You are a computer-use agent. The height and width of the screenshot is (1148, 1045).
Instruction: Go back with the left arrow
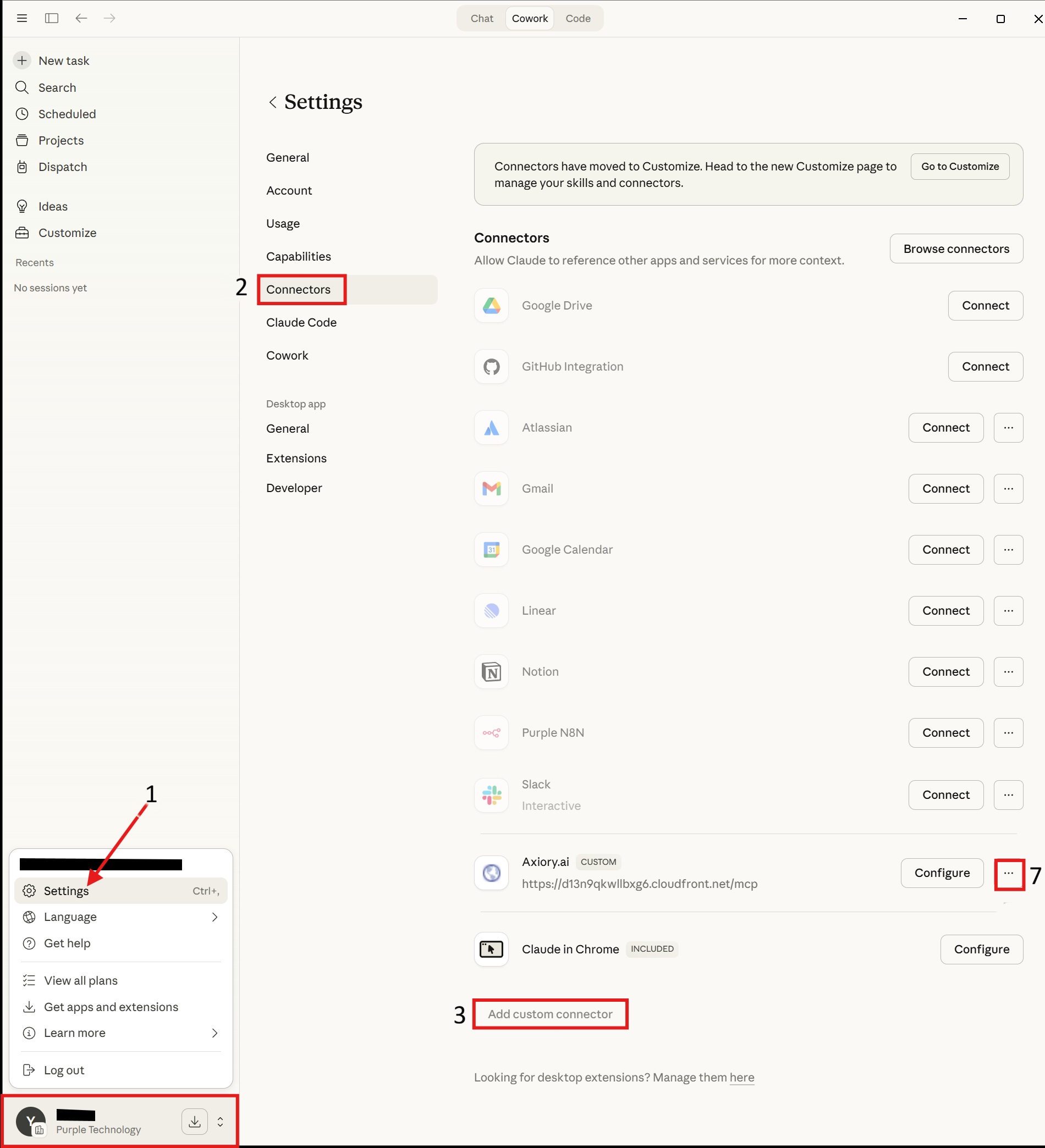point(81,18)
